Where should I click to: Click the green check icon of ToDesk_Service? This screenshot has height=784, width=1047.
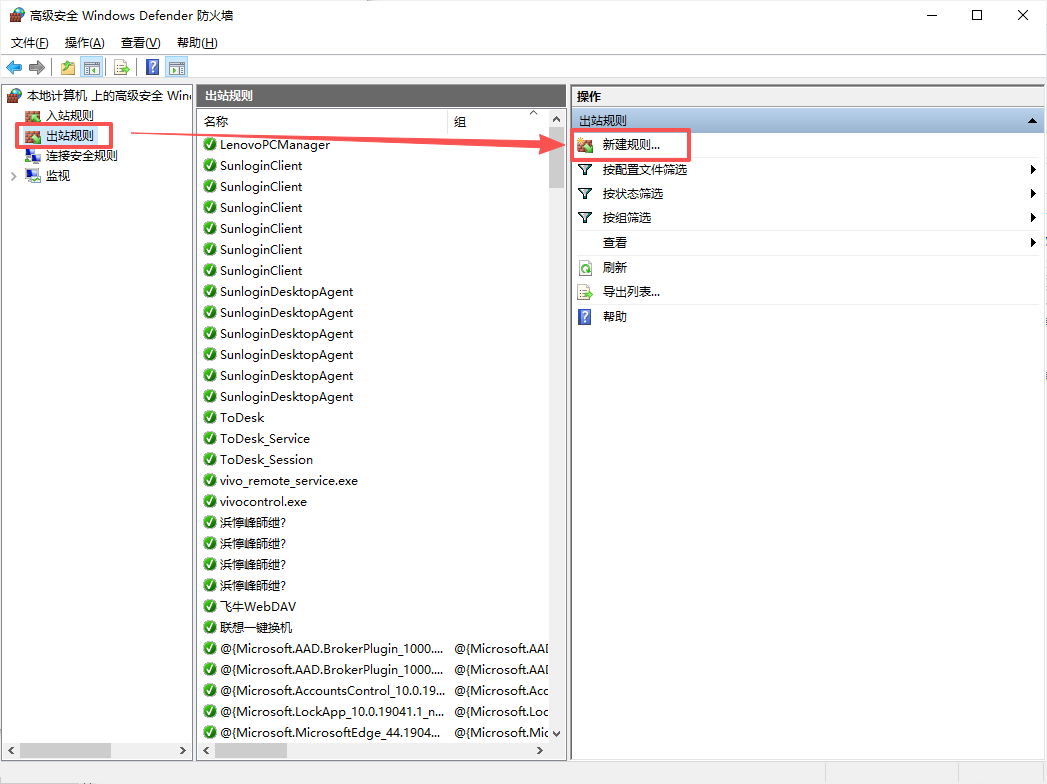[x=210, y=438]
